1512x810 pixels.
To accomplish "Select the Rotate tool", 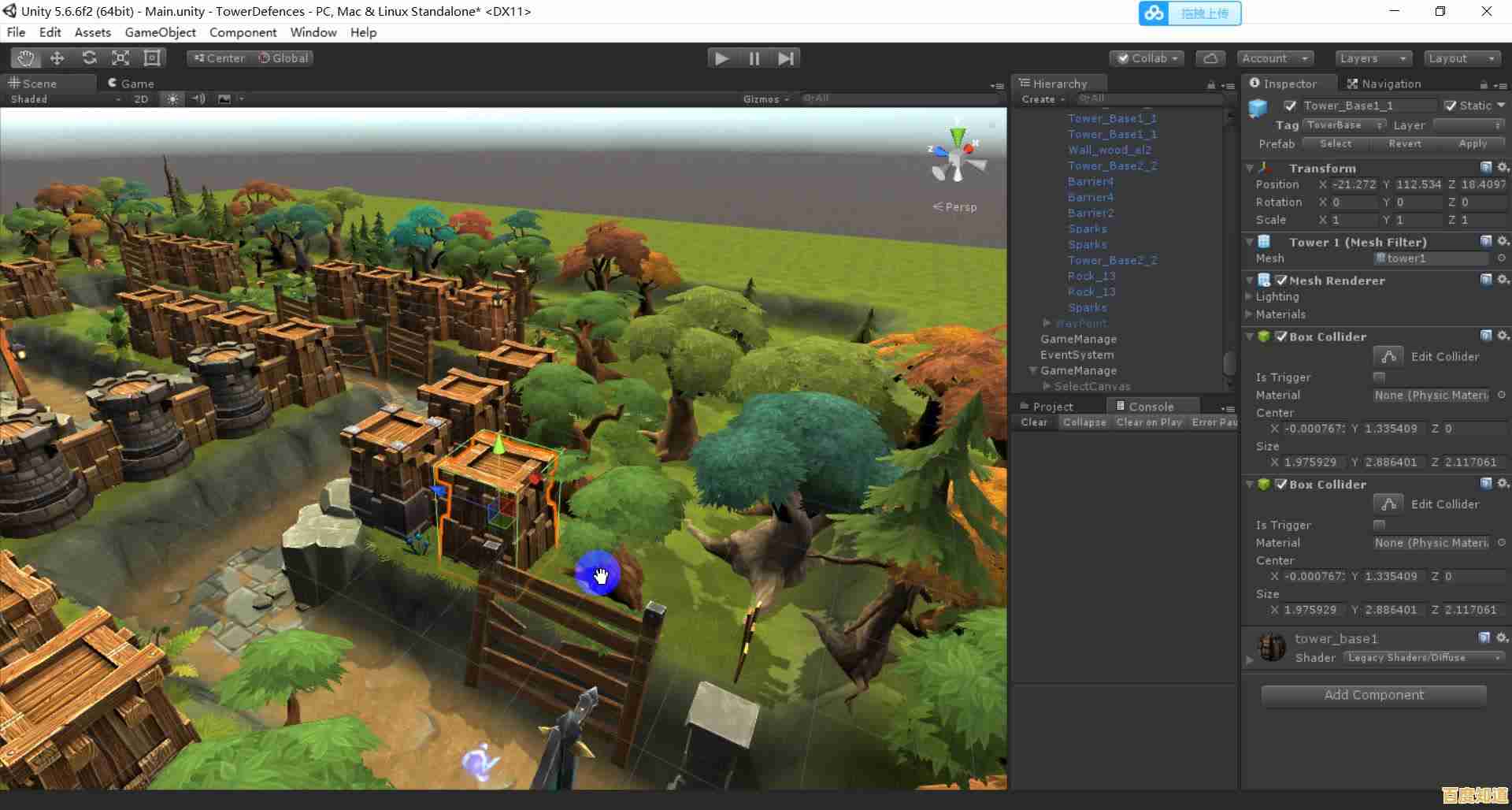I will tap(89, 58).
